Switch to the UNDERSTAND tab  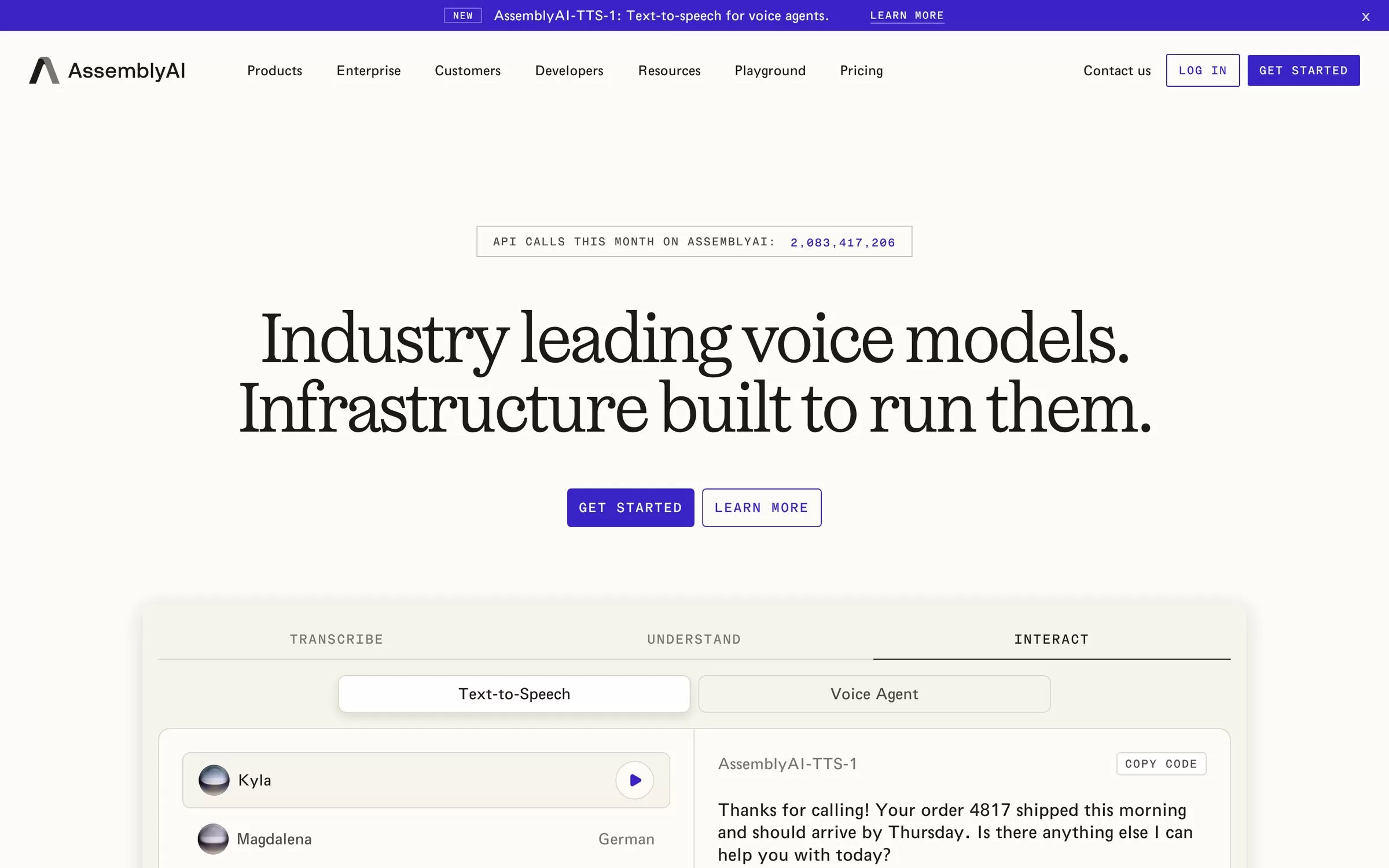pos(694,639)
